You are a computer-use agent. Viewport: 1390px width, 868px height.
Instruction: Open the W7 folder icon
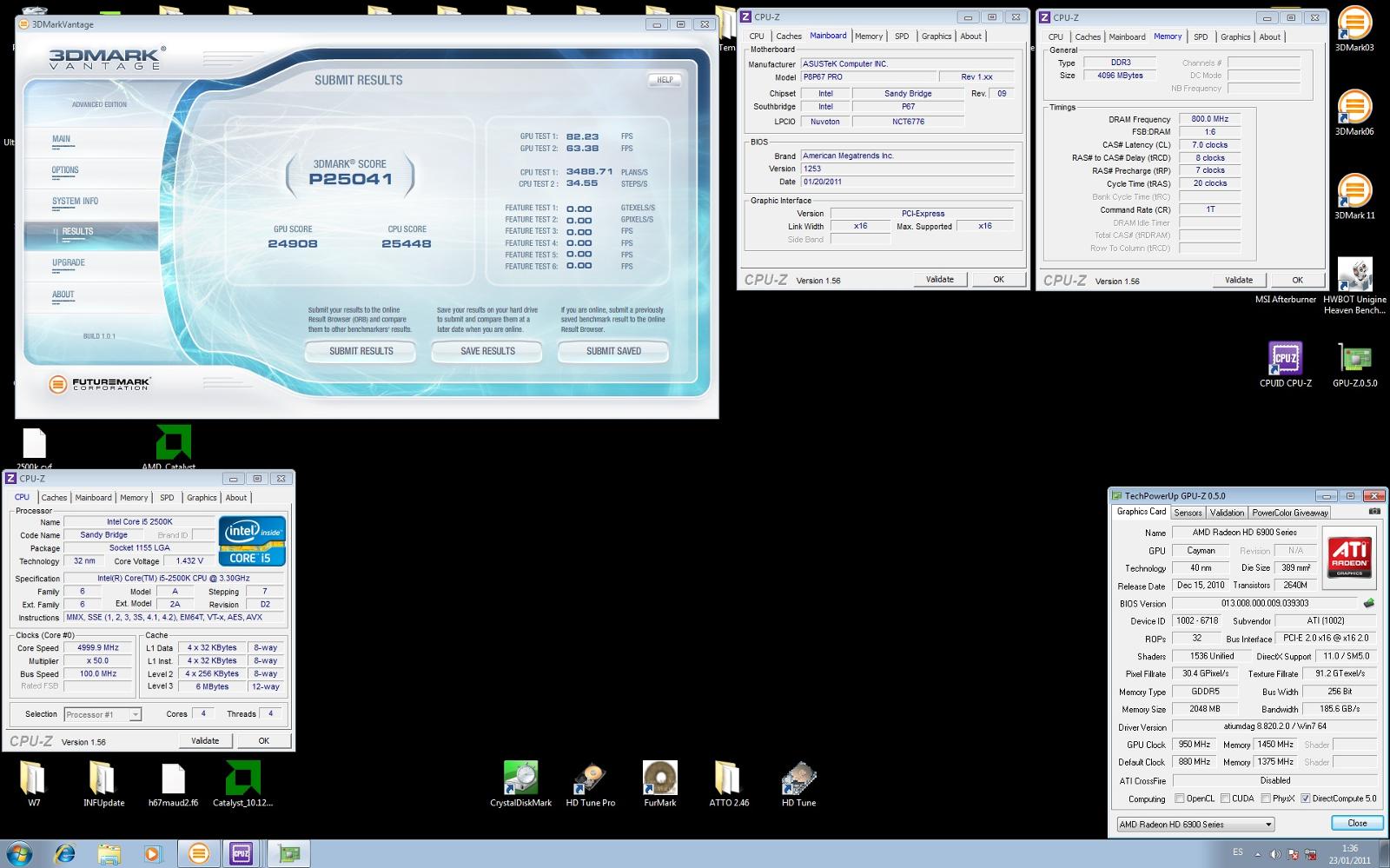pyautogui.click(x=33, y=784)
